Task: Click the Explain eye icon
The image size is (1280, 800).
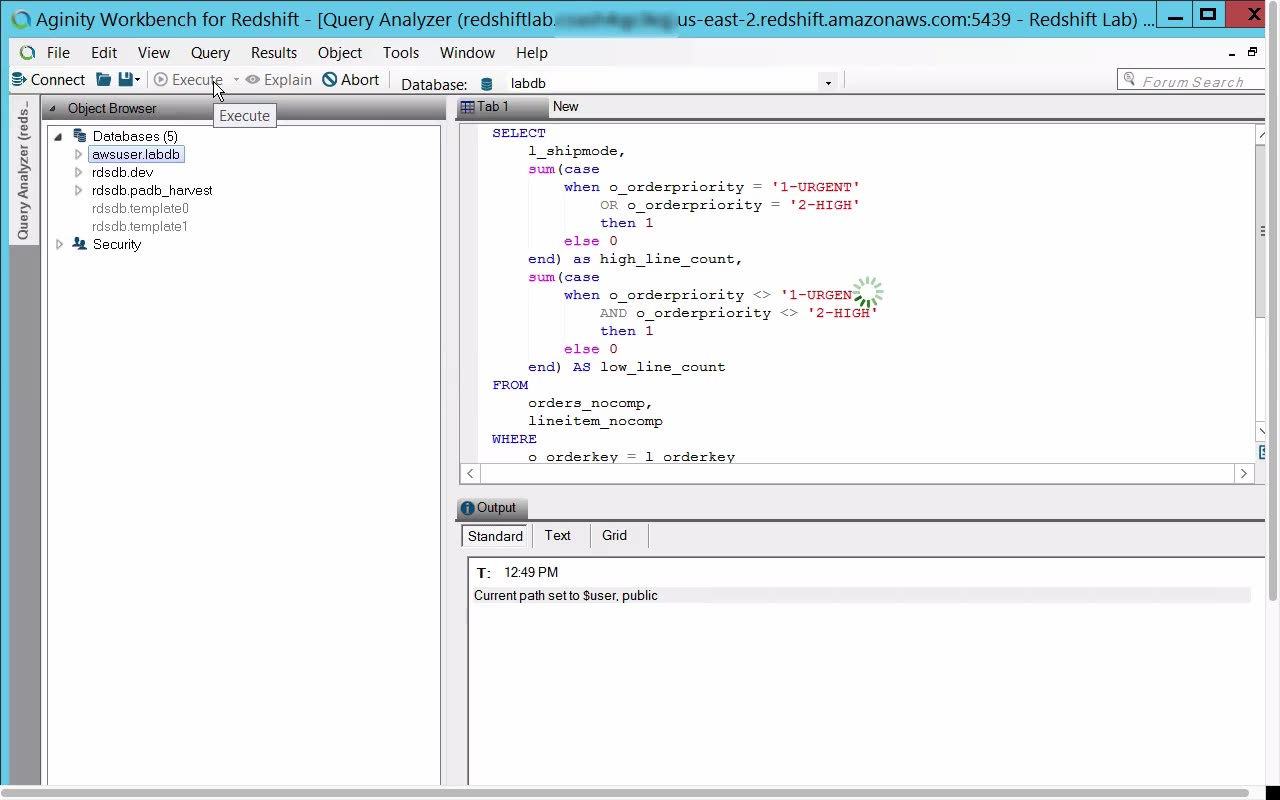Action: pyautogui.click(x=253, y=80)
